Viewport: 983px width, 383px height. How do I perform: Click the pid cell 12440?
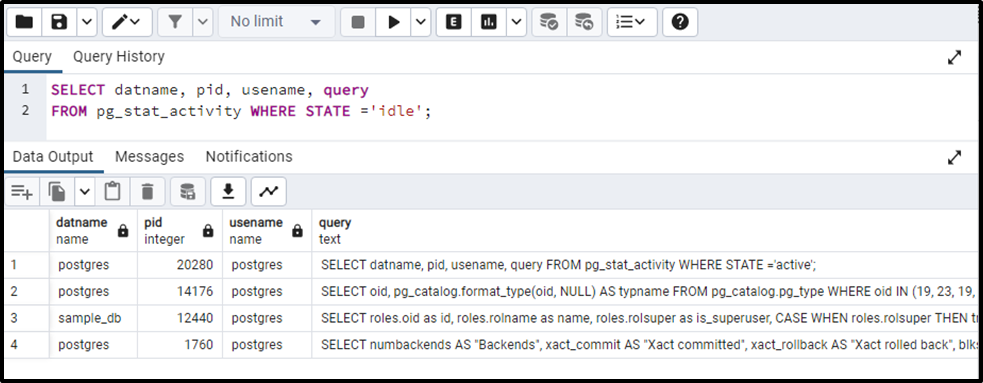pos(180,318)
